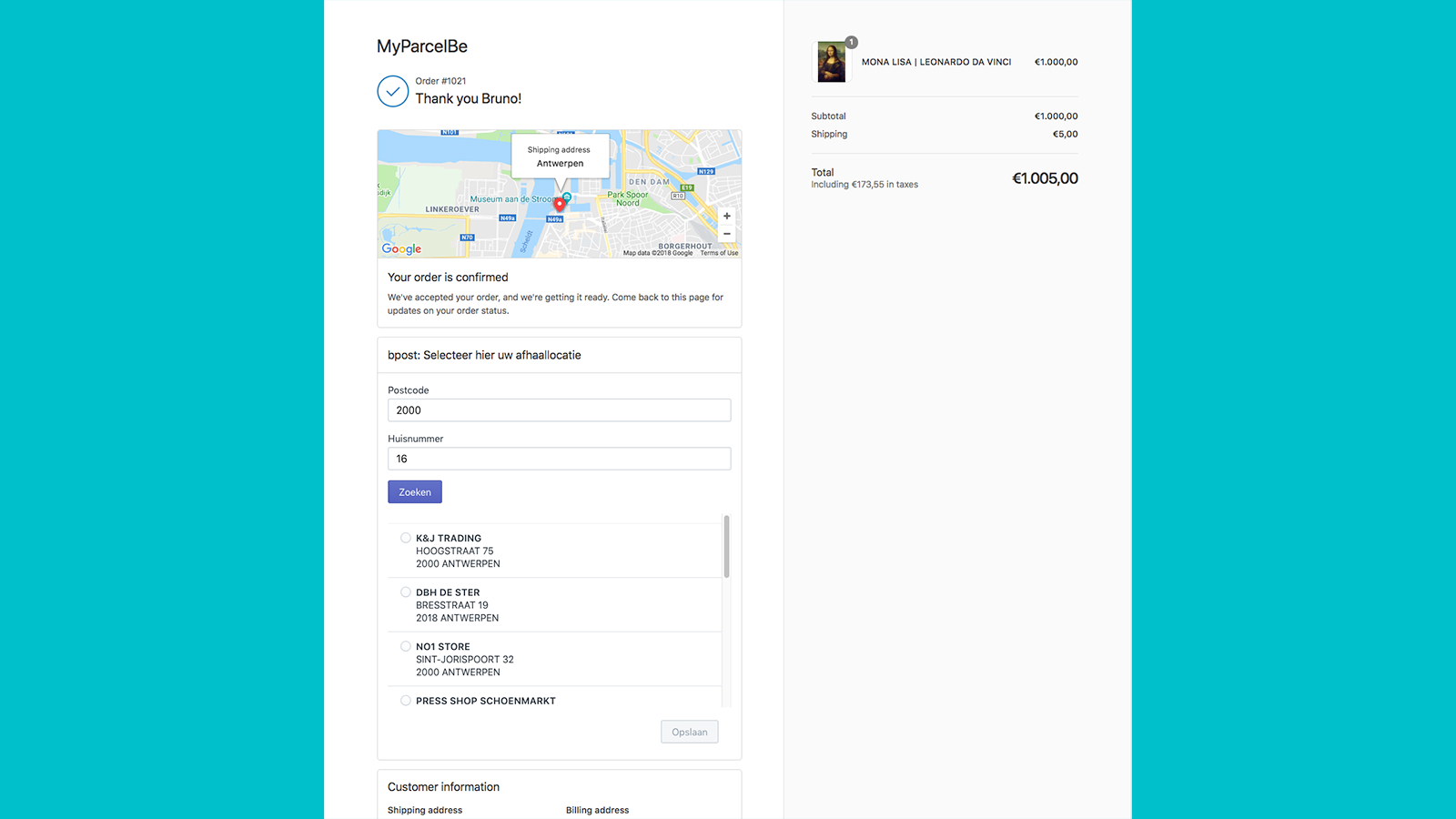Select K&J TRADING as pickup location

point(405,538)
